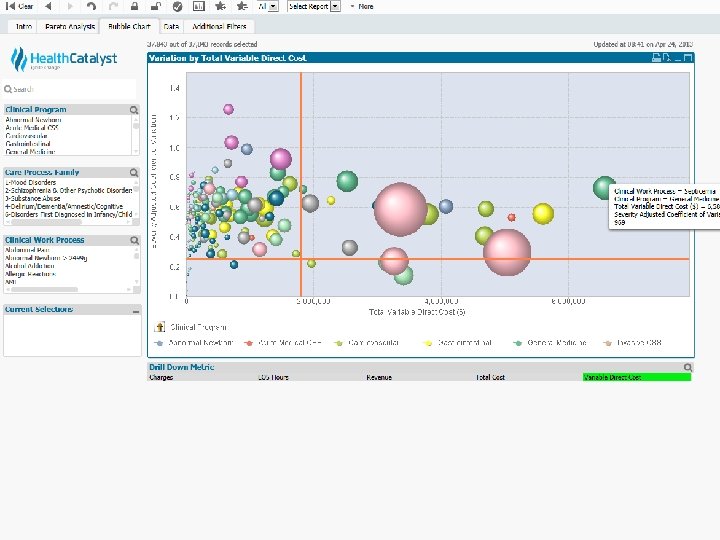720x540 pixels.
Task: Select General Medicine in Clinical Program list
Action: pos(68,152)
